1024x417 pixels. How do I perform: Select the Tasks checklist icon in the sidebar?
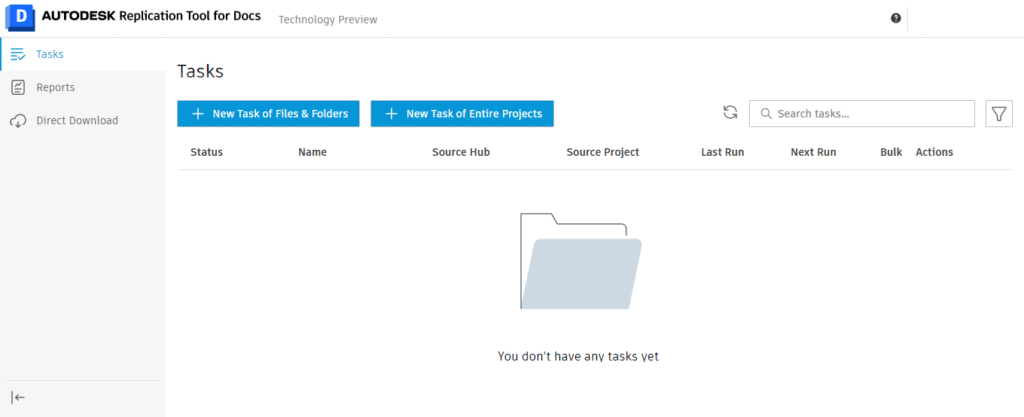tap(18, 54)
